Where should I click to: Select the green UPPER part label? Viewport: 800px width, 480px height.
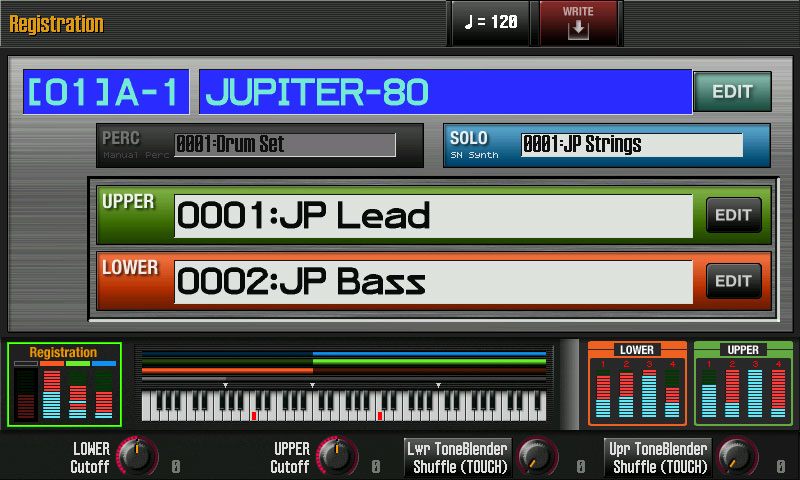click(x=128, y=202)
